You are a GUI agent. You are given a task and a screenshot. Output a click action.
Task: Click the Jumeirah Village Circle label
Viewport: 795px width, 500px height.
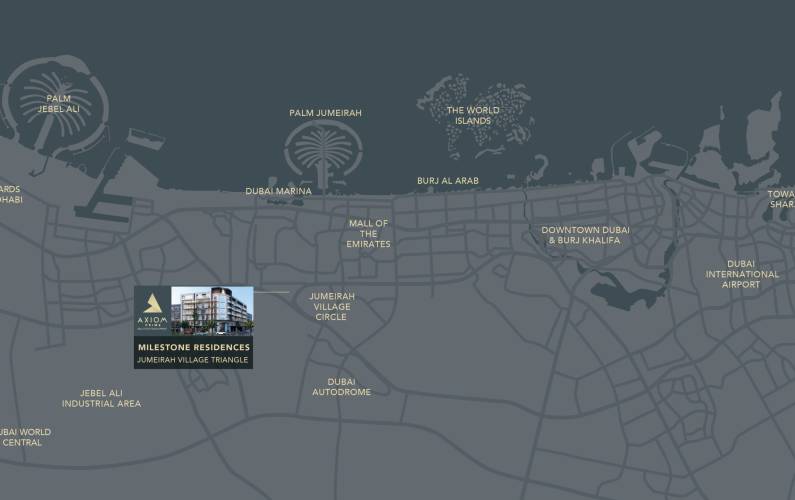[331, 306]
